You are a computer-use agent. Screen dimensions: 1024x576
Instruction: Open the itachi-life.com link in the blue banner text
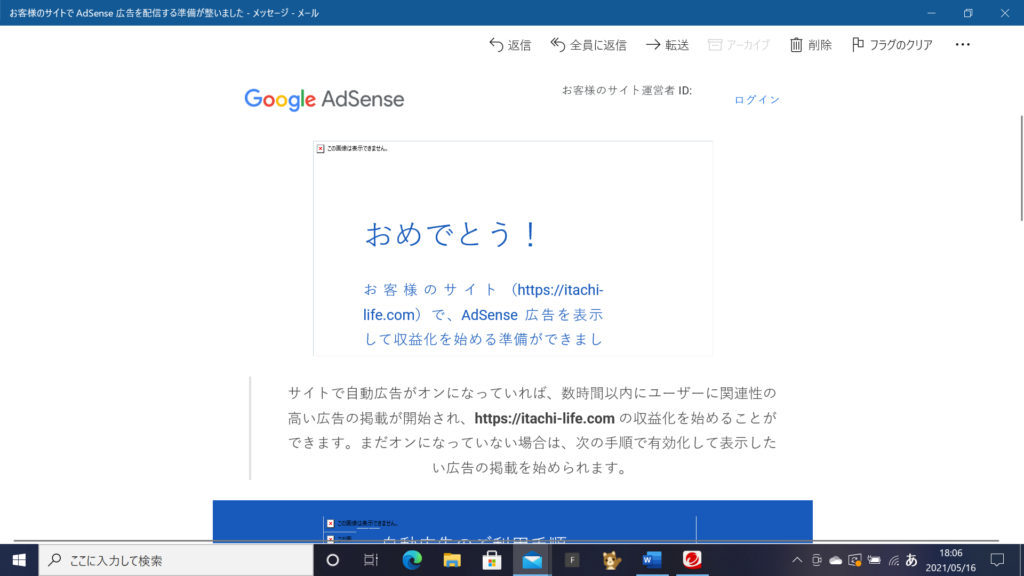pos(483,302)
